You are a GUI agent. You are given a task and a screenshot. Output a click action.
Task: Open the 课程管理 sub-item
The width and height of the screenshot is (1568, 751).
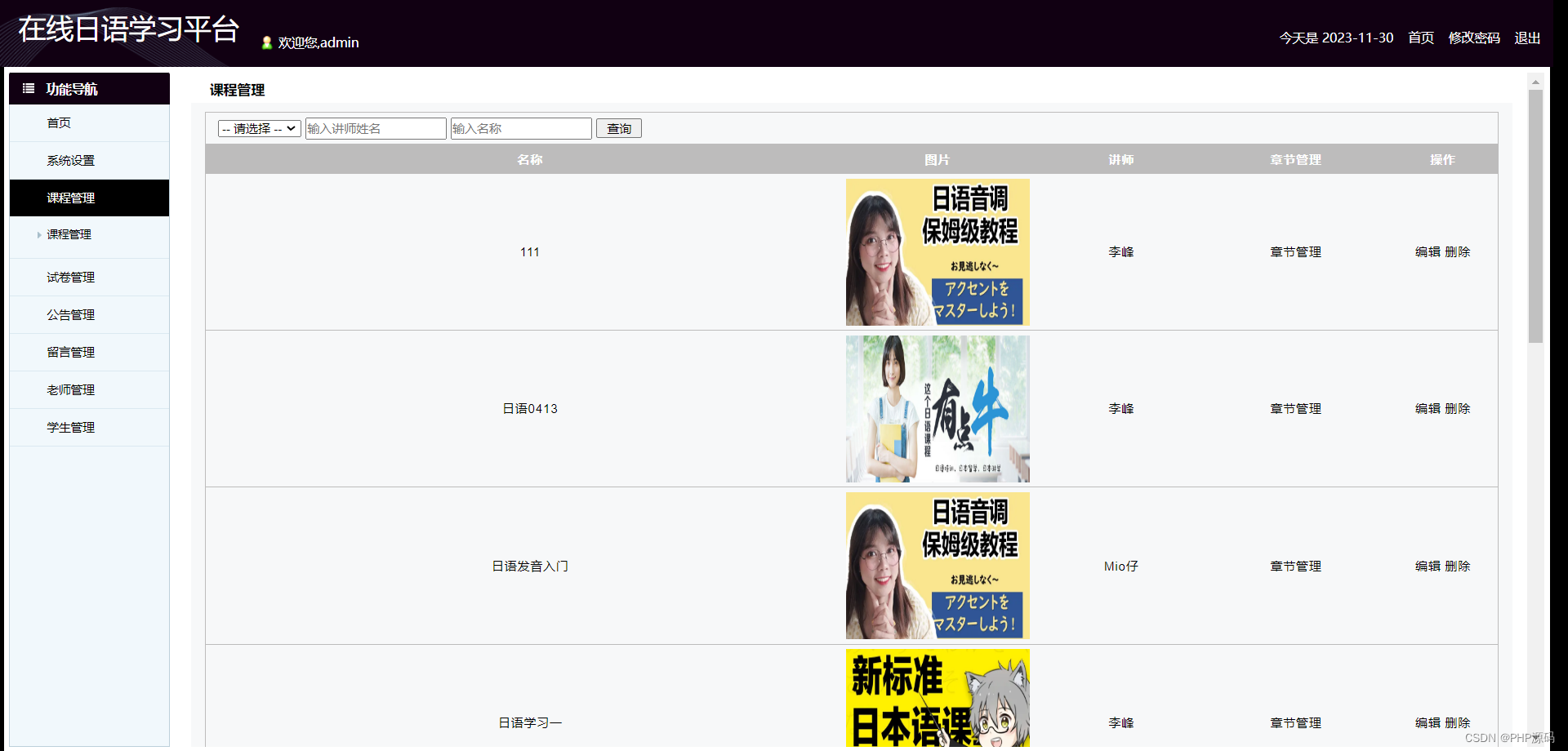pyautogui.click(x=69, y=235)
